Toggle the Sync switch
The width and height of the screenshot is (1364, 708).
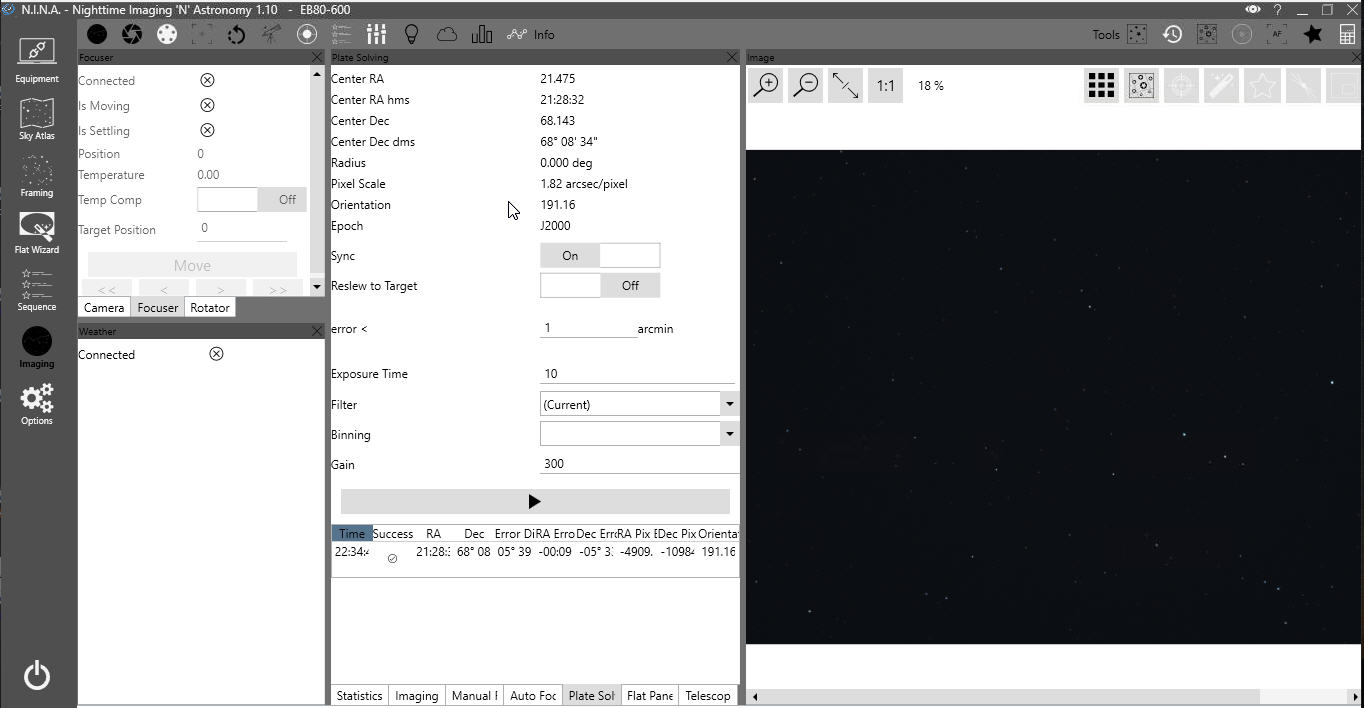pyautogui.click(x=600, y=256)
